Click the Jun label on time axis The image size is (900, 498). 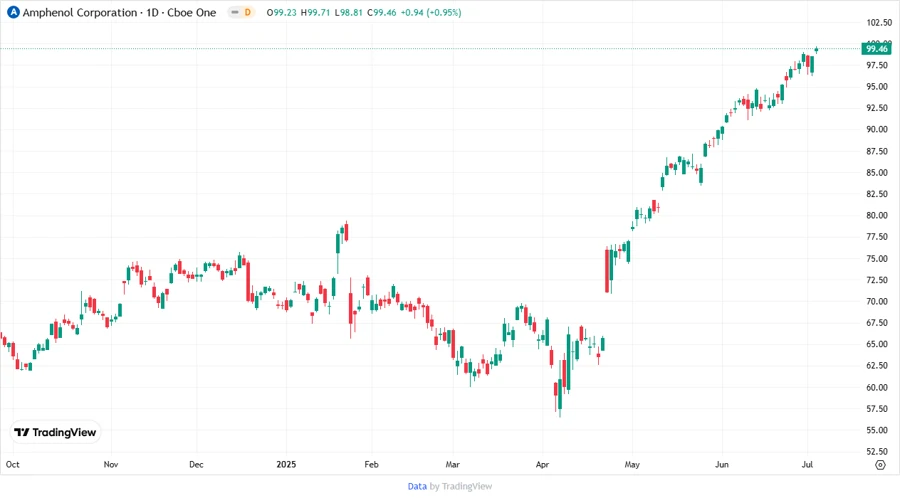(x=721, y=464)
